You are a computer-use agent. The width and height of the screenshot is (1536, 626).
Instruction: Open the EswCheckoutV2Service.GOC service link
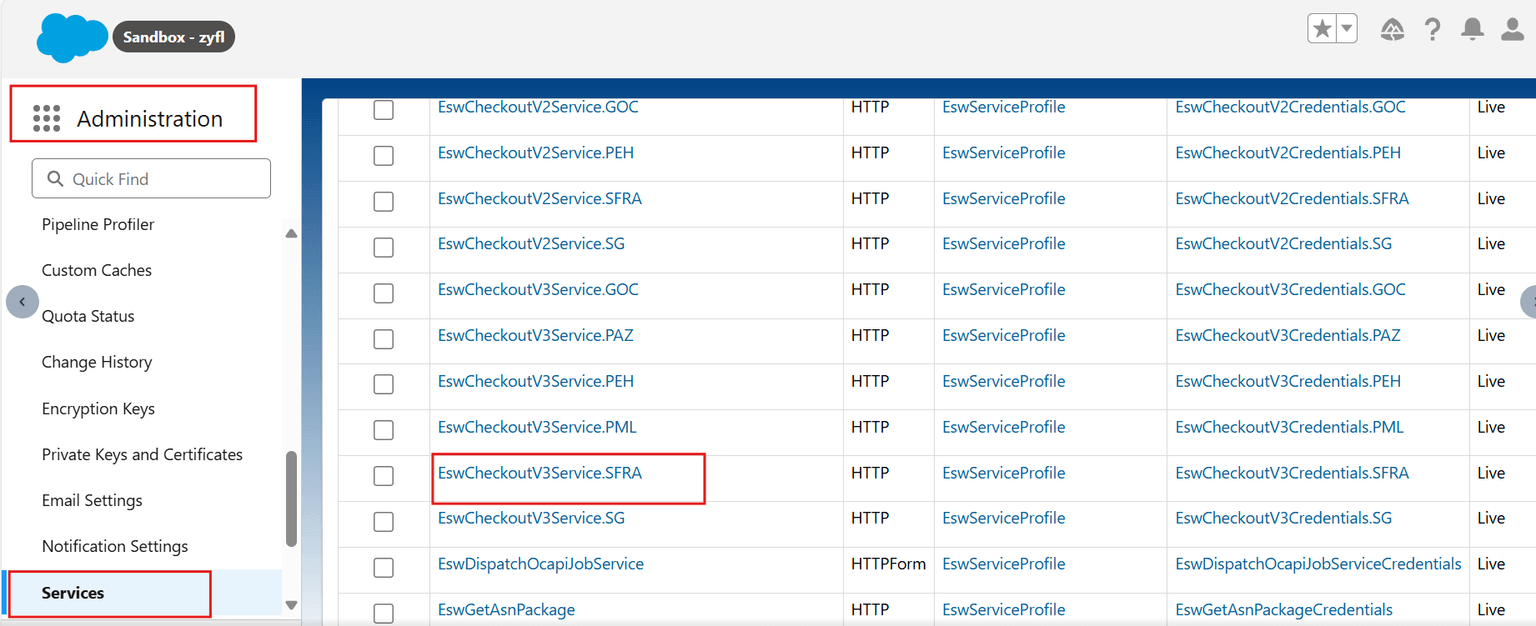coord(538,107)
